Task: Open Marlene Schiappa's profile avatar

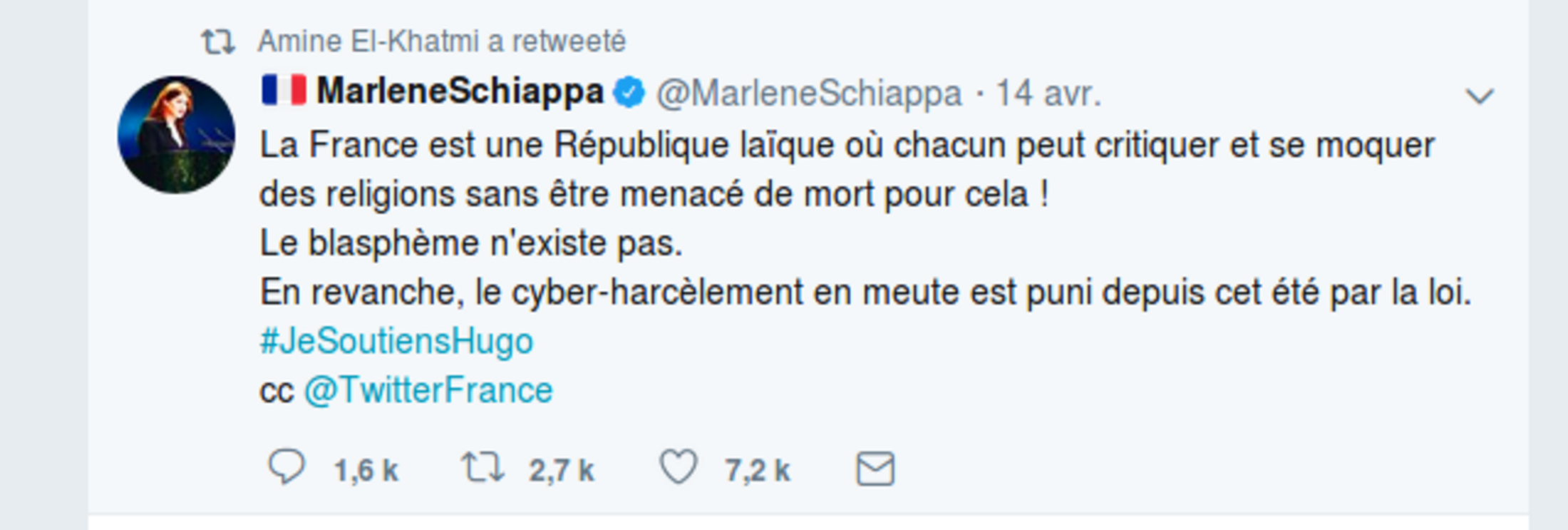Action: tap(176, 135)
